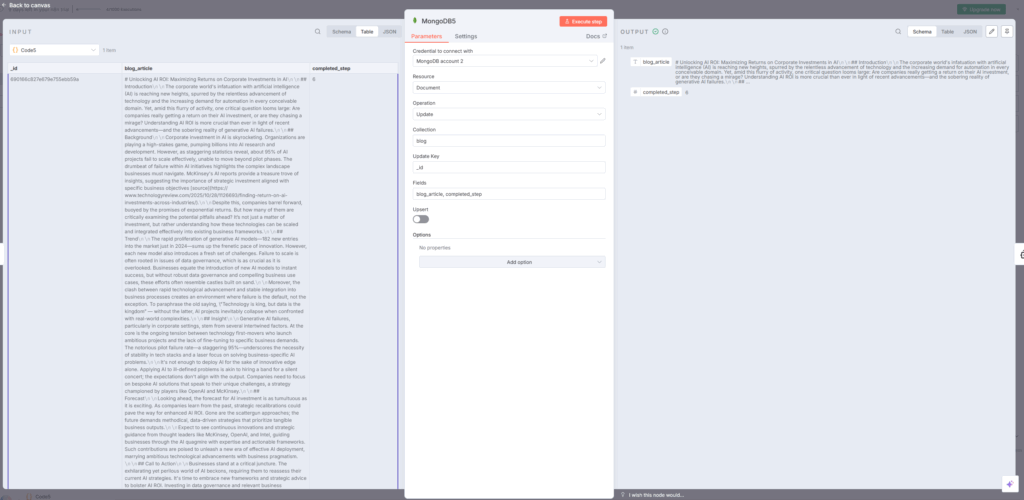This screenshot has width=1024, height=500.
Task: Click the Collection input field
Action: (x=509, y=141)
